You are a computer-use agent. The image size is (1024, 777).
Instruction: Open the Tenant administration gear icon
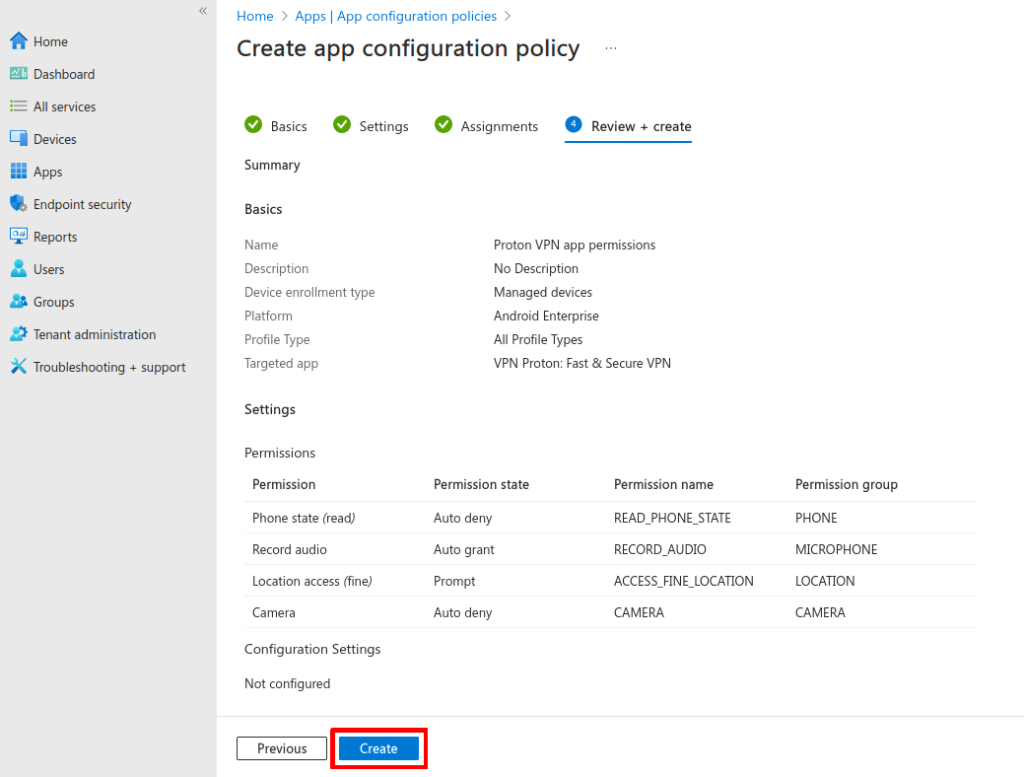(18, 334)
